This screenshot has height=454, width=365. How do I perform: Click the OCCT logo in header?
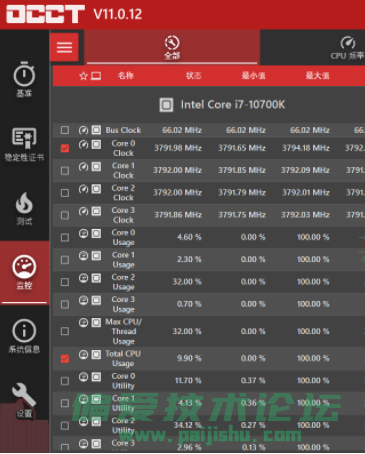[45, 14]
